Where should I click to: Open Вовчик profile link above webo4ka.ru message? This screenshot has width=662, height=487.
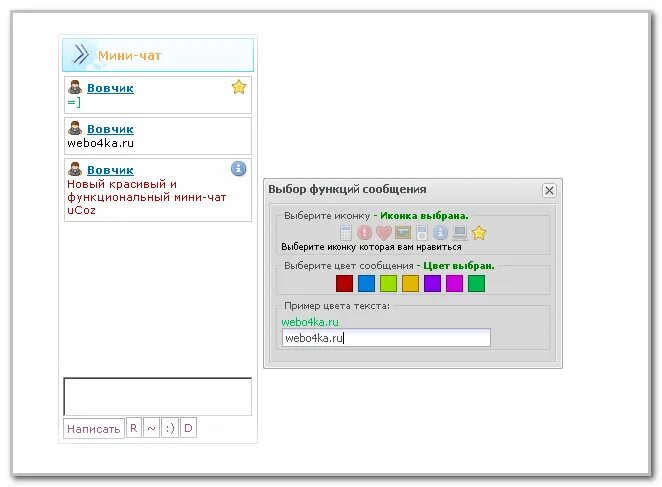(x=110, y=129)
